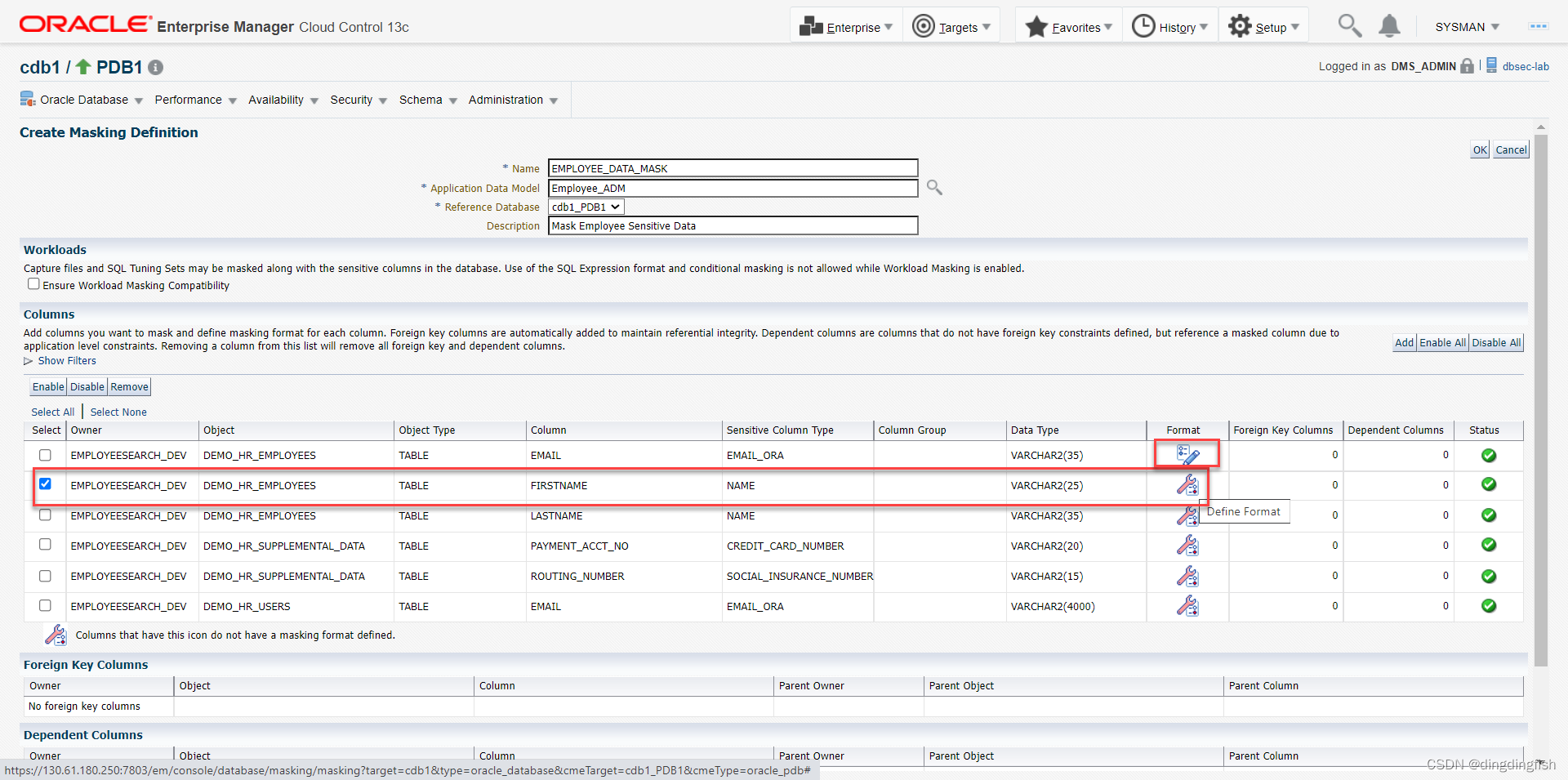The height and width of the screenshot is (780, 1568).
Task: Open global search magnifier in header
Action: pyautogui.click(x=1349, y=26)
